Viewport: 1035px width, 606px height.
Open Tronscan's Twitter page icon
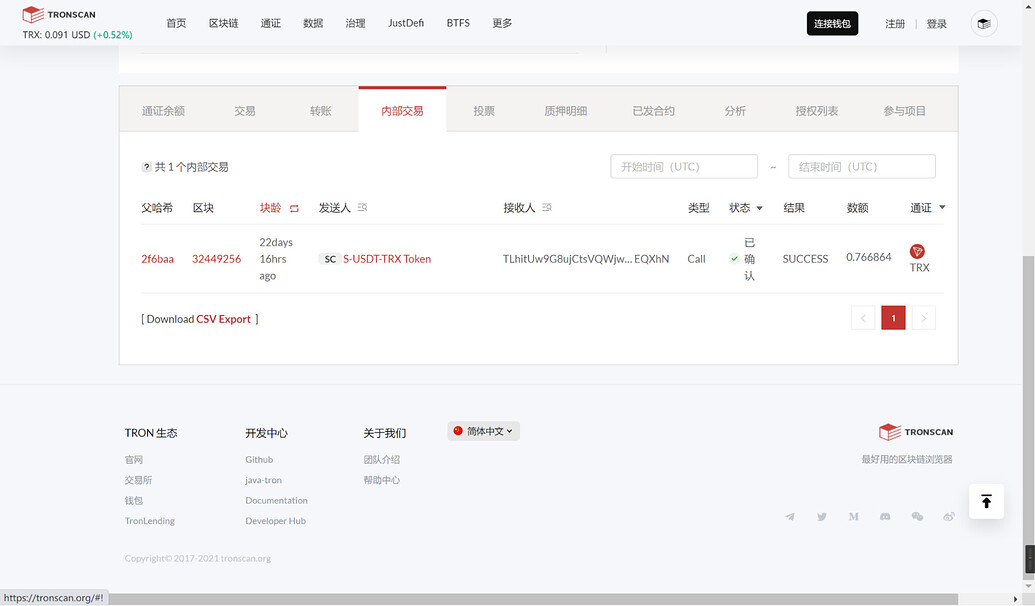pyautogui.click(x=822, y=516)
